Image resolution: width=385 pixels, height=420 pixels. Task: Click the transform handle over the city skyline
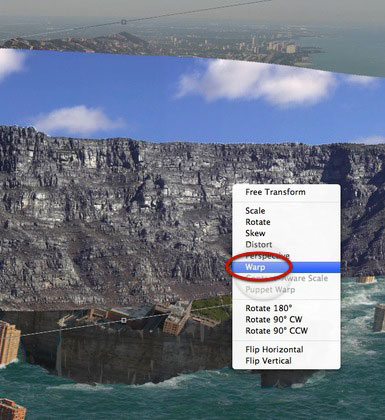(124, 22)
